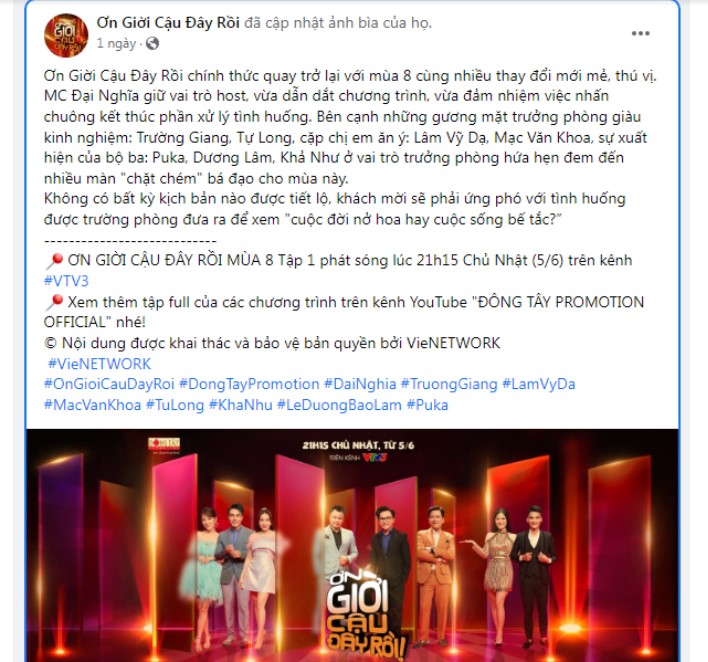Click the public globe privacy icon
Image resolution: width=708 pixels, height=662 pixels.
coord(153,44)
